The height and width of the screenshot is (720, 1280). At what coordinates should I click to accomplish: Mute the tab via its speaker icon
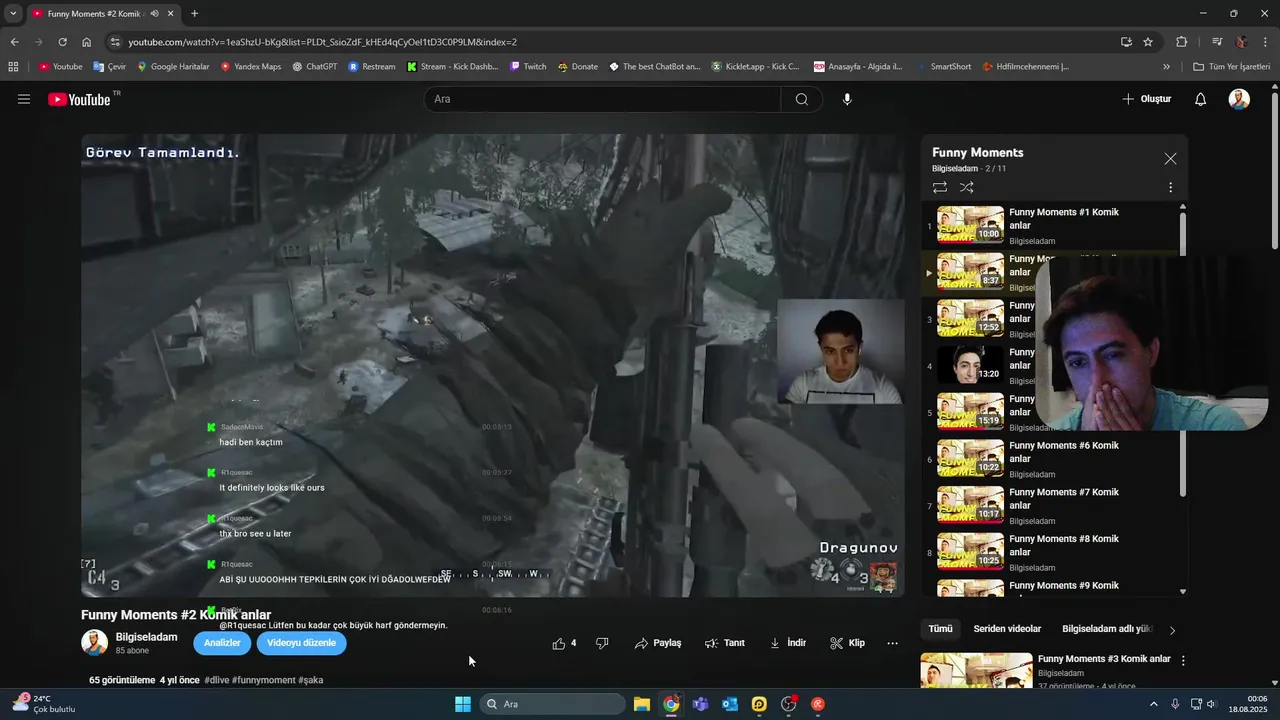tap(154, 14)
